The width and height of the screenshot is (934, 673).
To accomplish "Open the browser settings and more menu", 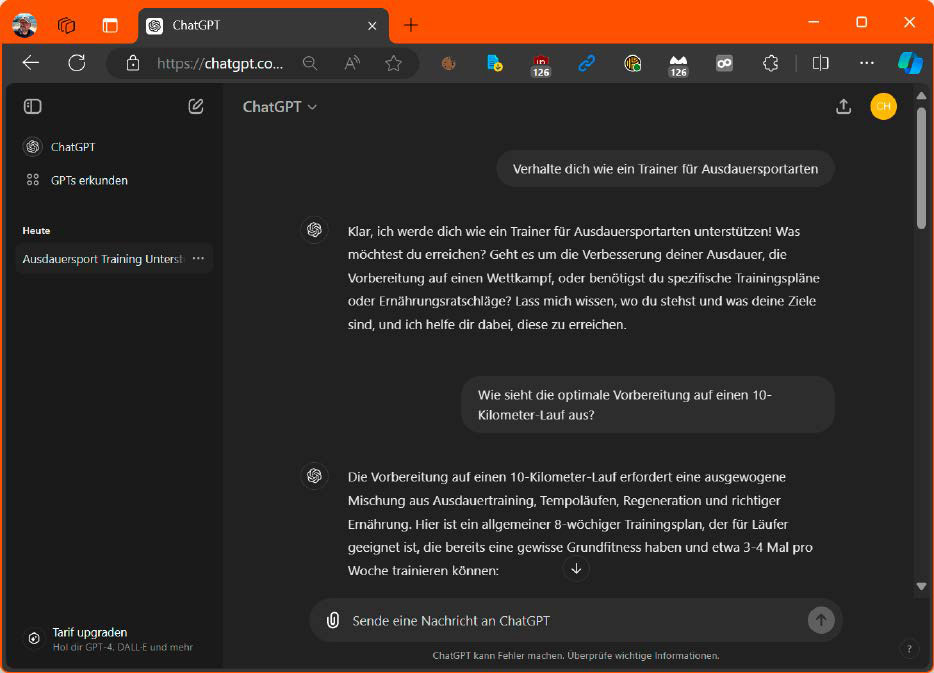I will pos(867,63).
